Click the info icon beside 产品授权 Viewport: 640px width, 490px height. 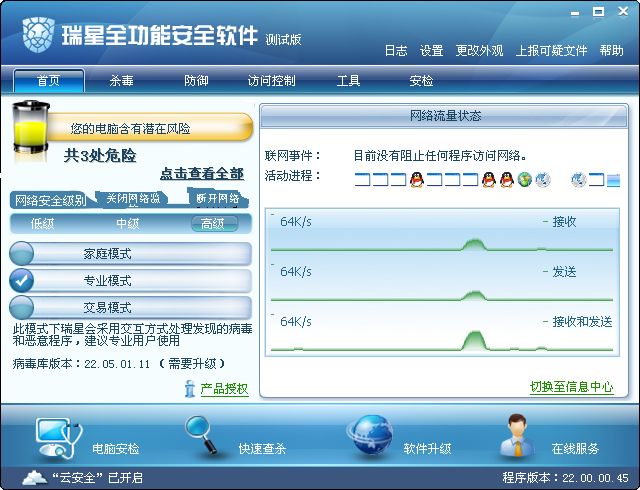(x=189, y=388)
